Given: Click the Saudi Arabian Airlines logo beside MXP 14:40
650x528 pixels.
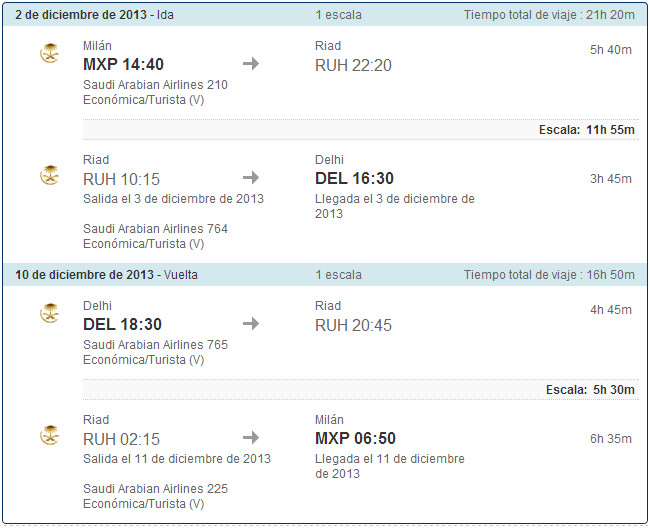Looking at the screenshot, I should coord(50,53).
